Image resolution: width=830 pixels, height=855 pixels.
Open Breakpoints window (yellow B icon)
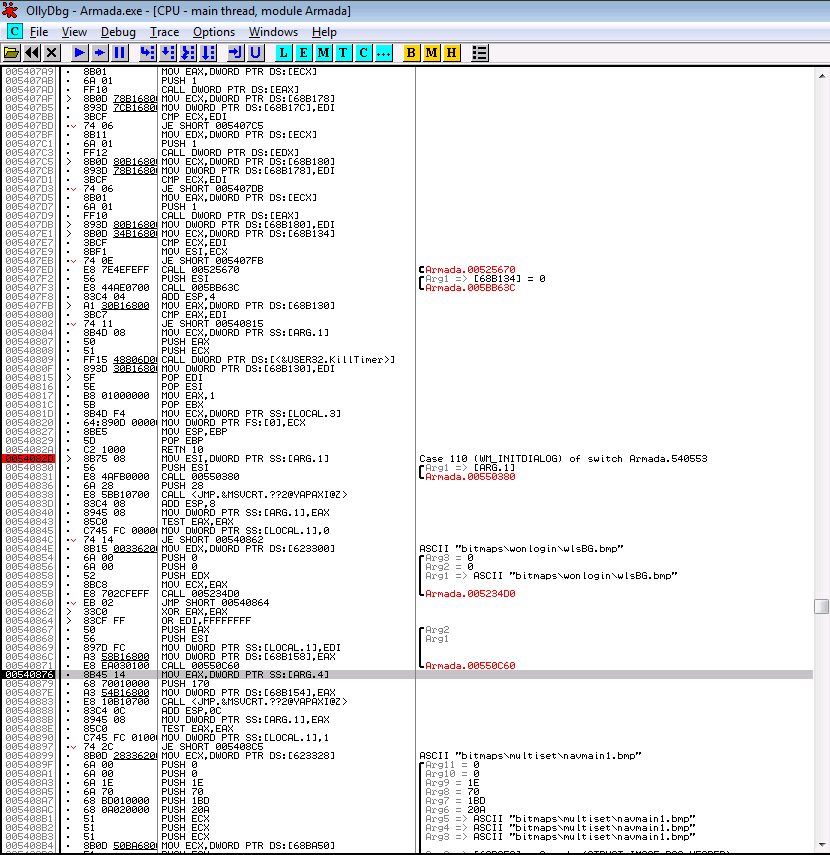(411, 53)
